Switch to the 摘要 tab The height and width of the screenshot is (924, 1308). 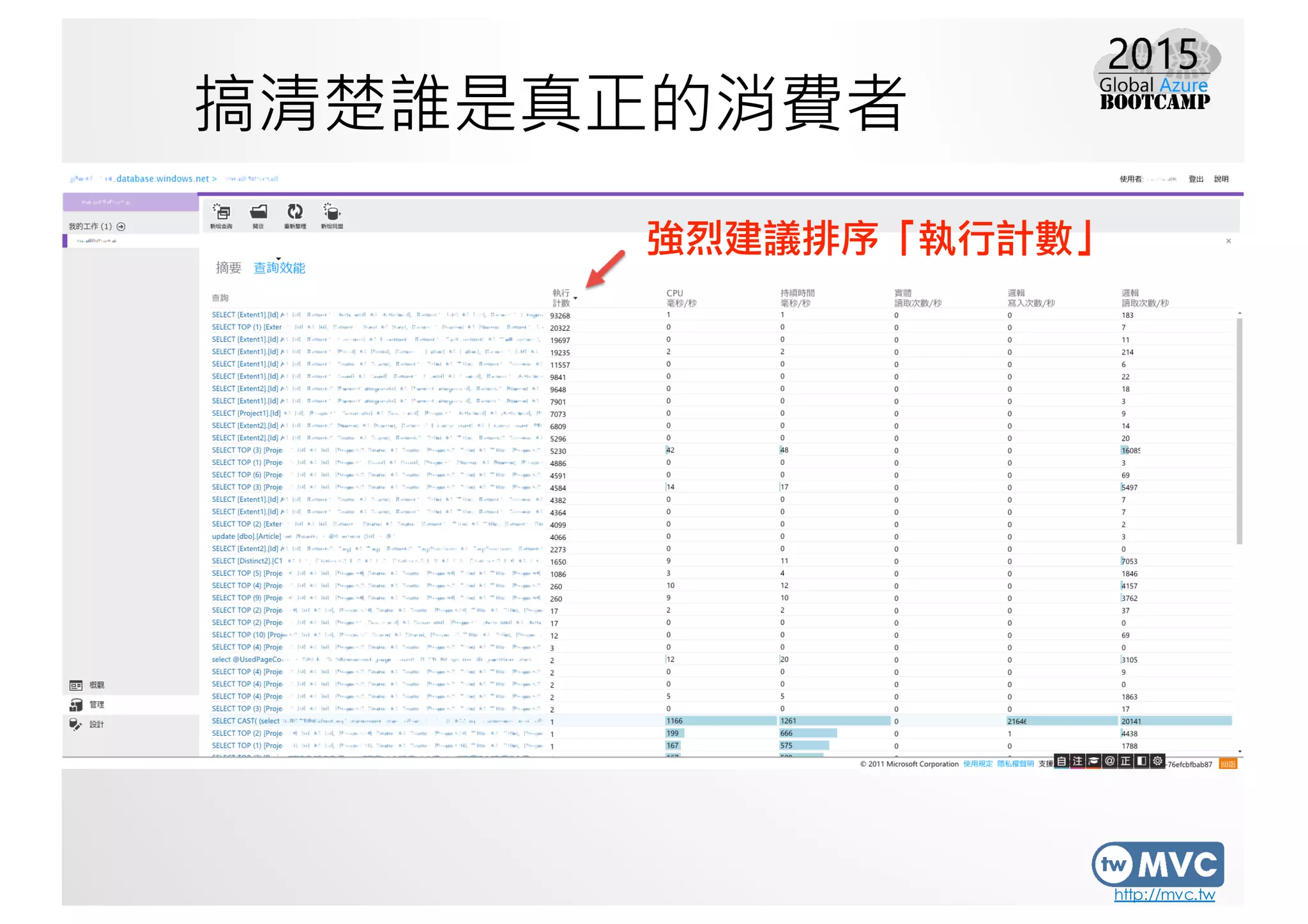tap(229, 268)
